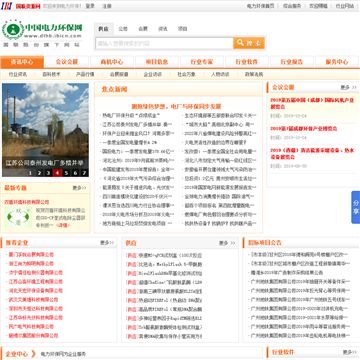Switch slideshow to slide 6
The image size is (360, 360).
coord(75,173)
